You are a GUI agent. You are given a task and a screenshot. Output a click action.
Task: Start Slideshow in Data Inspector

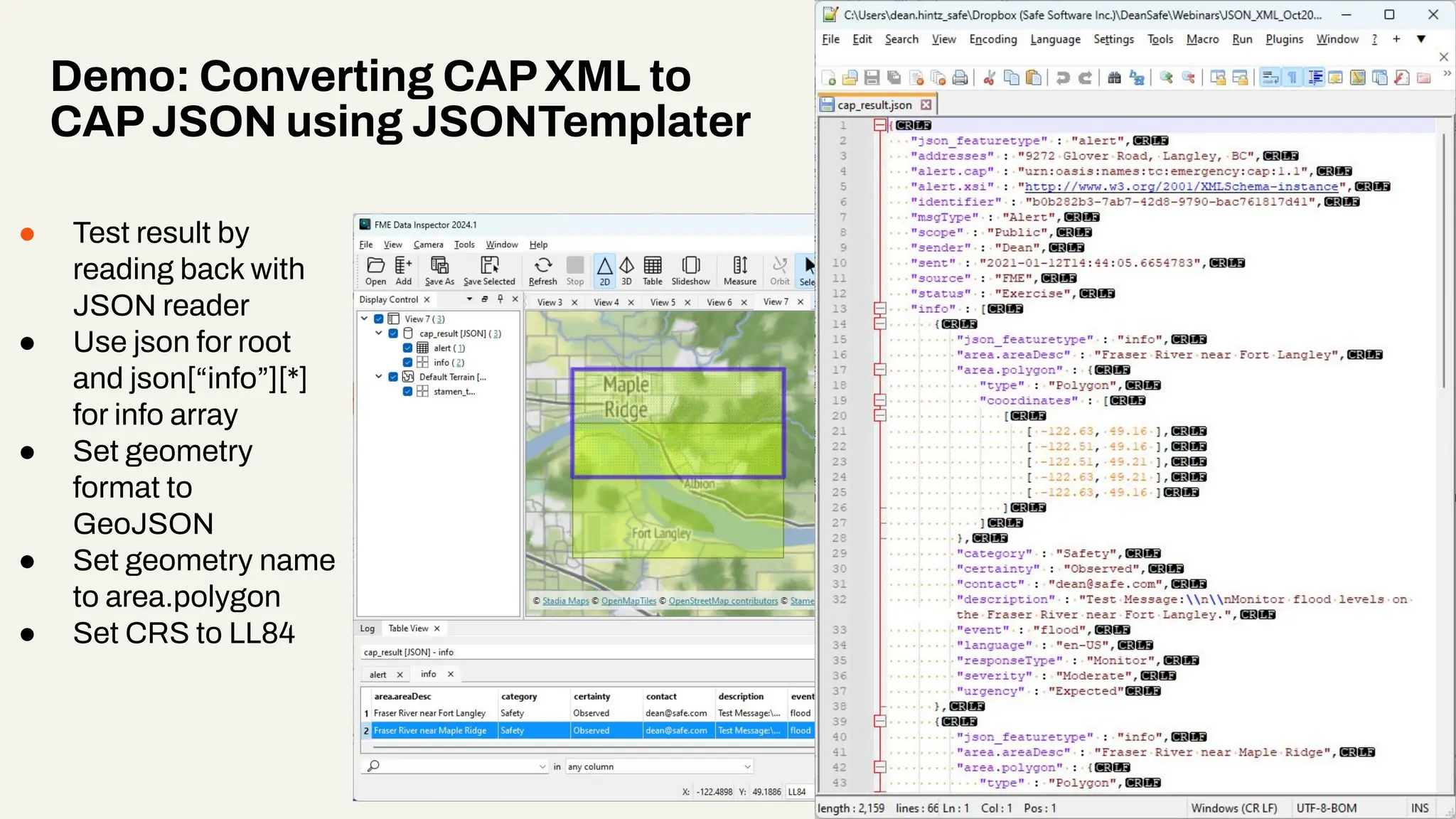(690, 271)
